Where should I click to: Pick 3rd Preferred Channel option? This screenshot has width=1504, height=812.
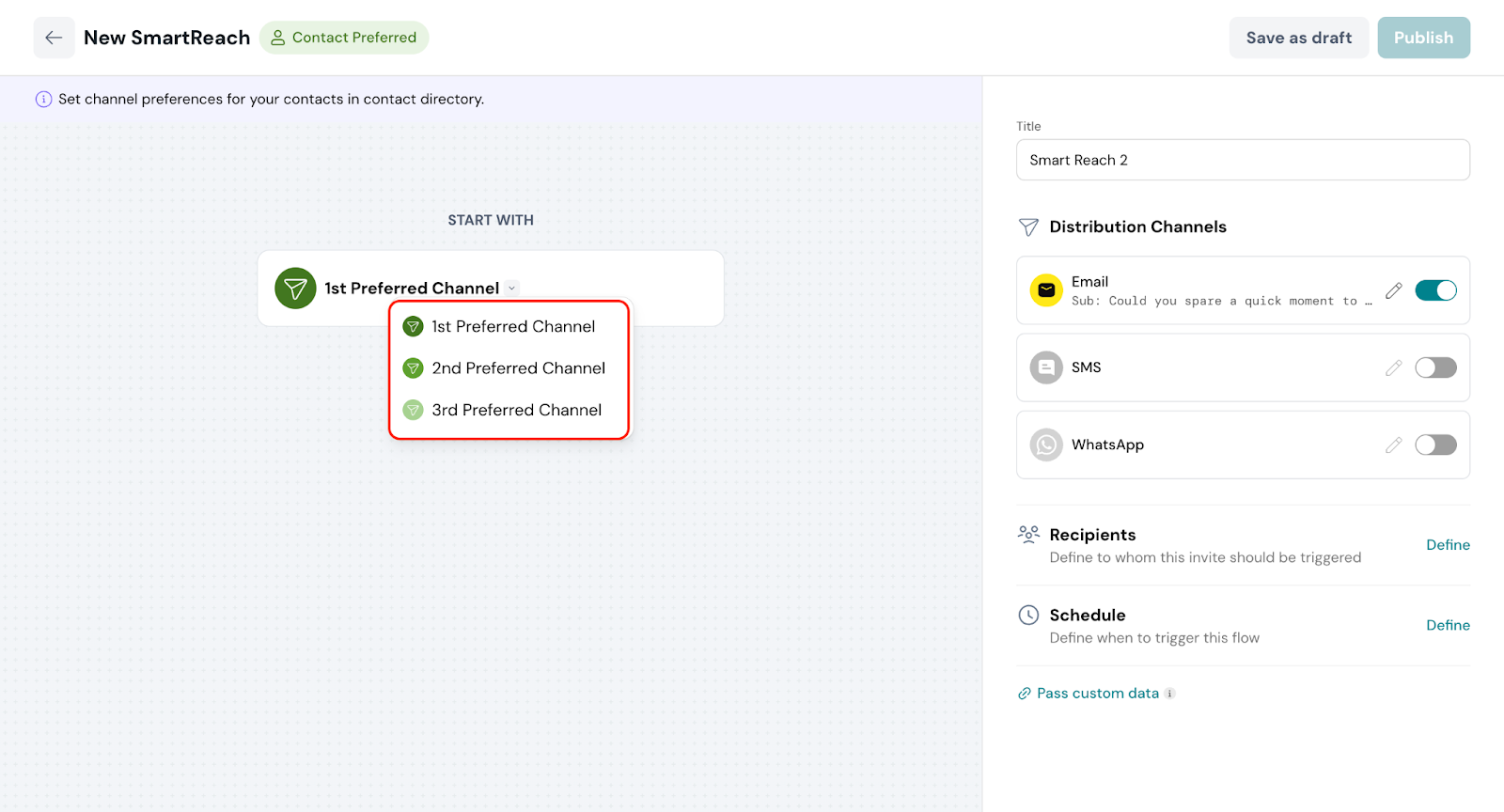[516, 410]
